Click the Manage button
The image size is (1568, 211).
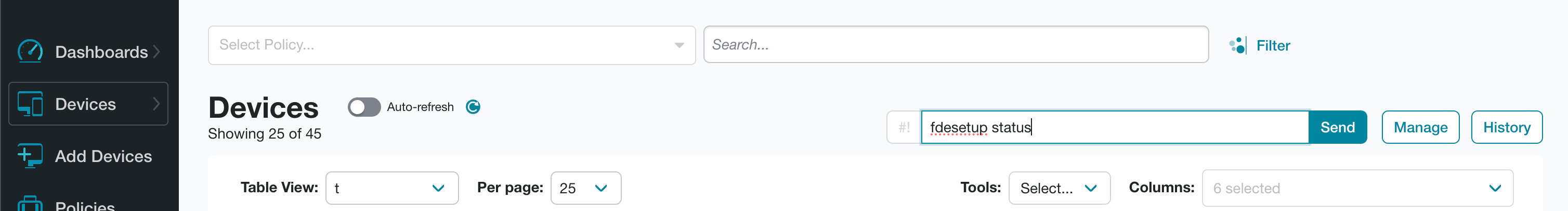click(1420, 128)
